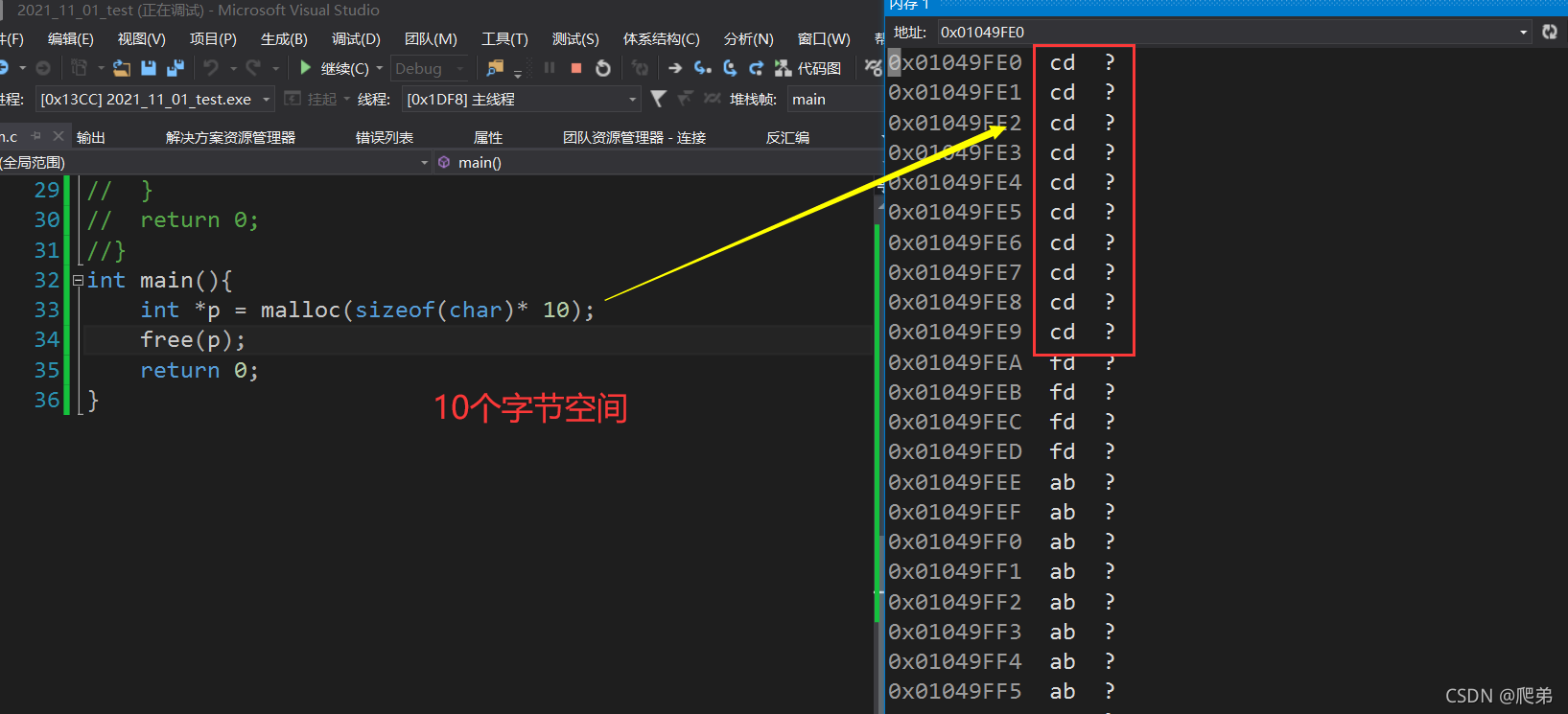
Task: Switch to the 解决方案资源管理器 tab
Action: point(230,137)
